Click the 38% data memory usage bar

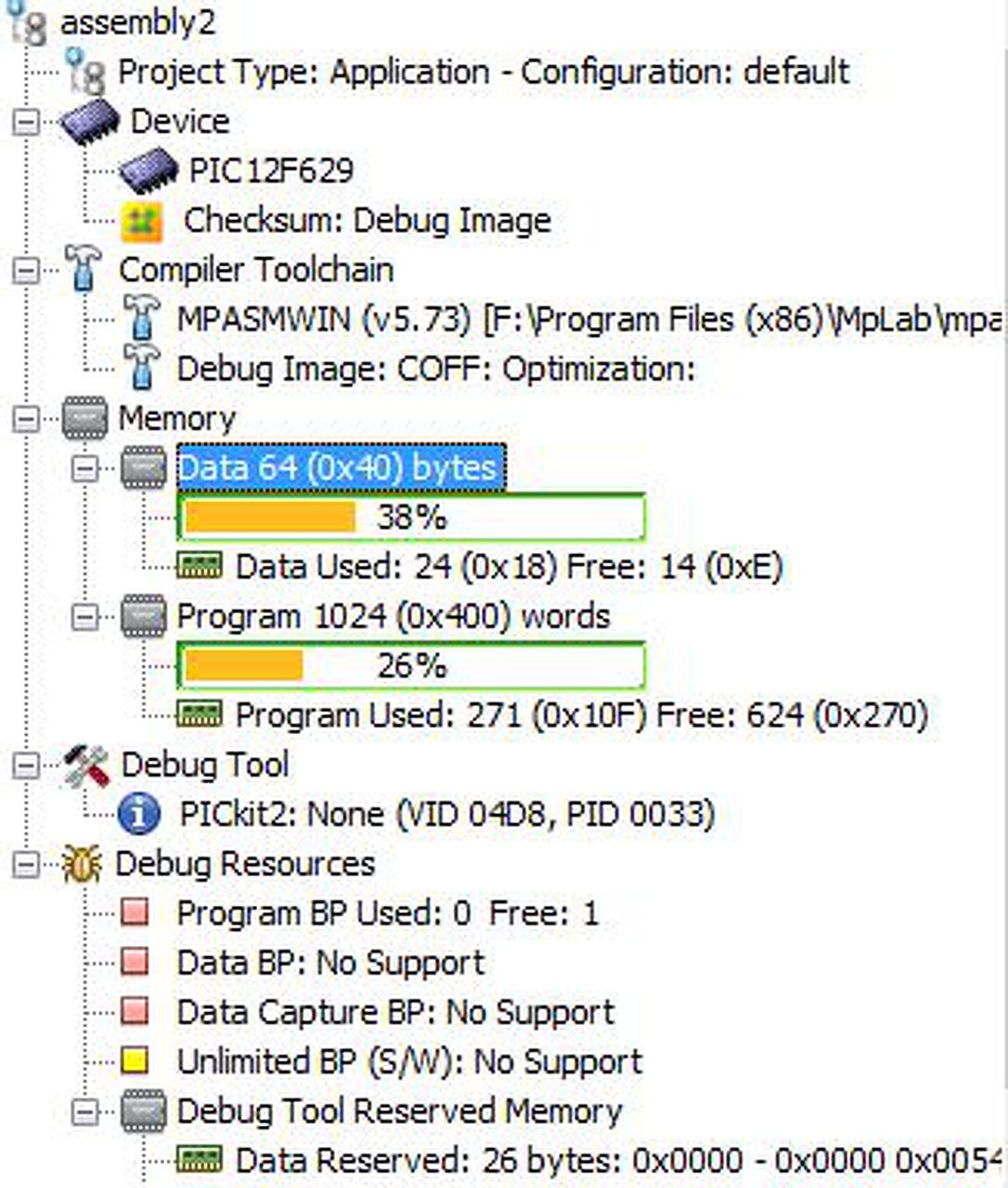(411, 517)
